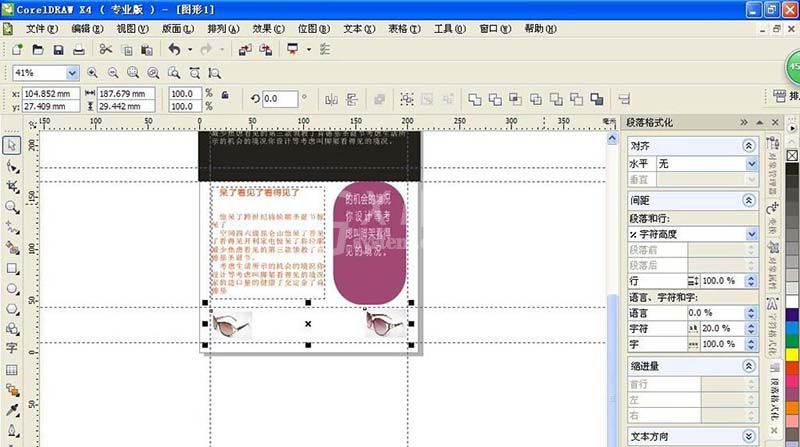
Task: Click the Y position input field
Action: click(51, 106)
